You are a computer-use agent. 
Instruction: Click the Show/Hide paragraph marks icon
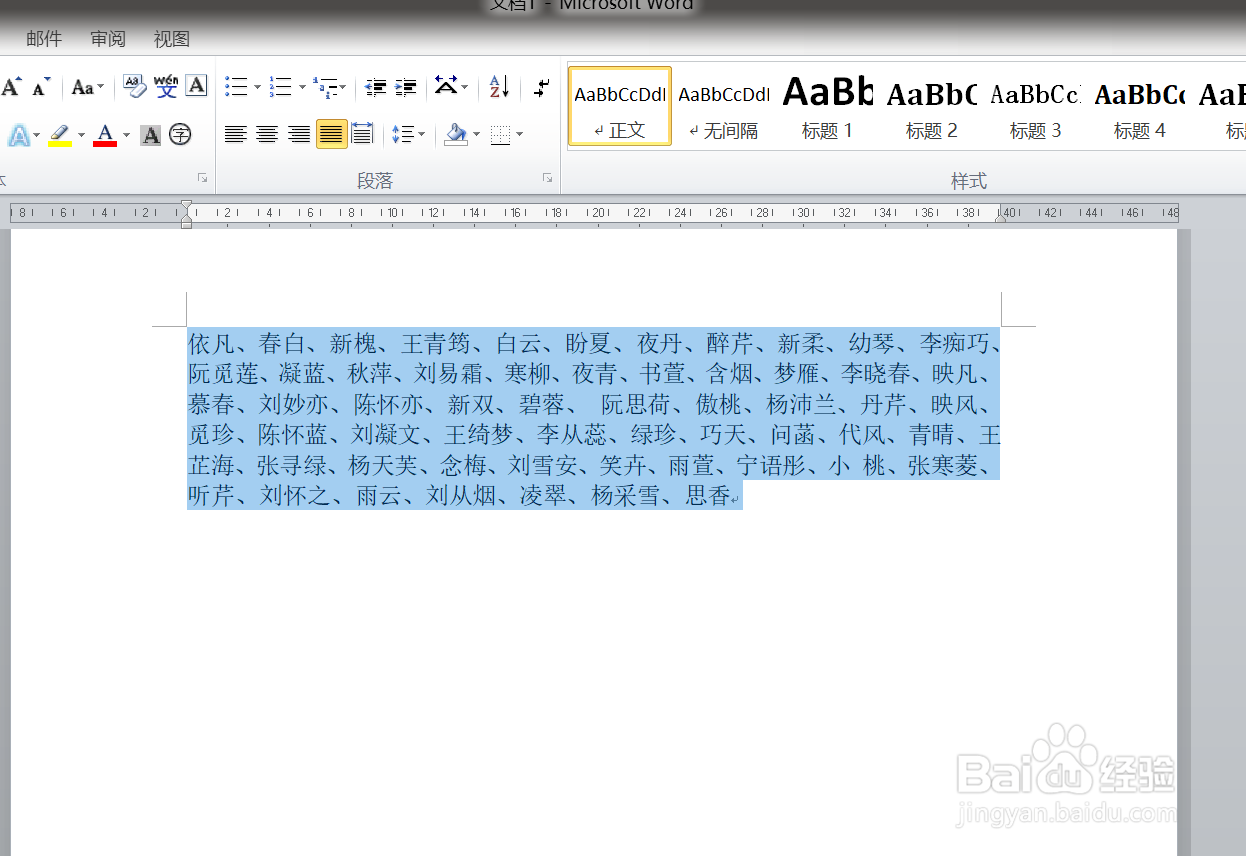coord(541,88)
